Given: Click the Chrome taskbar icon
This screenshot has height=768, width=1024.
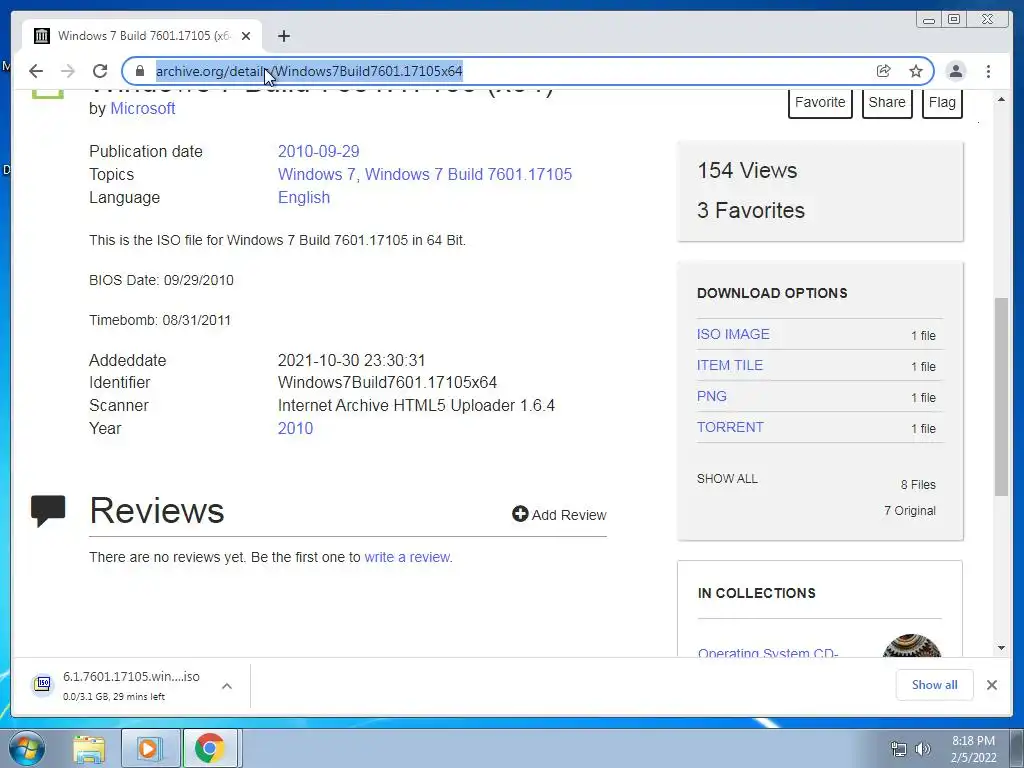Looking at the screenshot, I should (210, 748).
